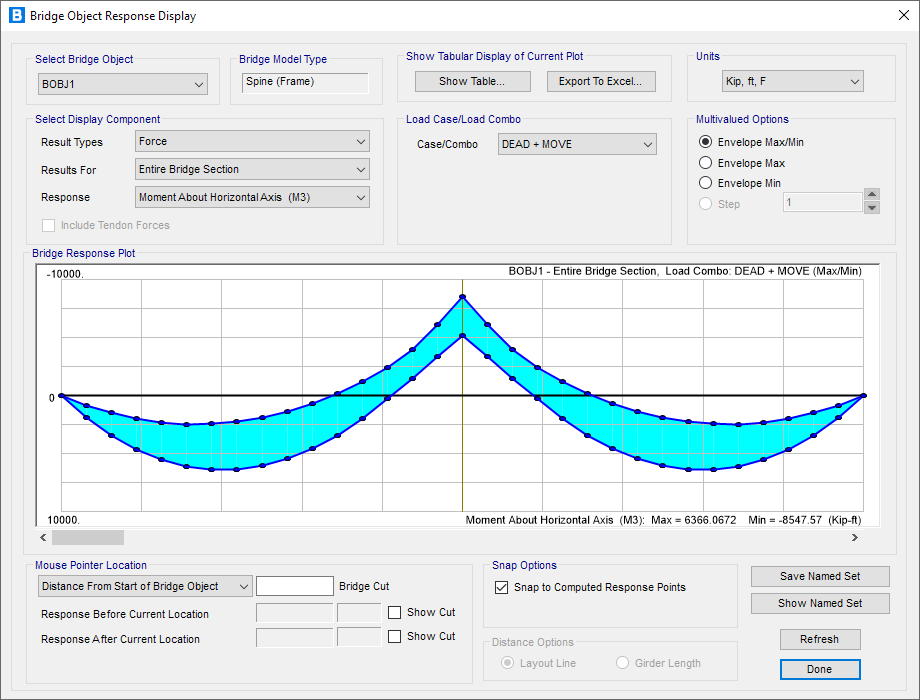Expand the Result Types Force dropdown
Viewport: 920px width, 700px height.
tap(252, 142)
